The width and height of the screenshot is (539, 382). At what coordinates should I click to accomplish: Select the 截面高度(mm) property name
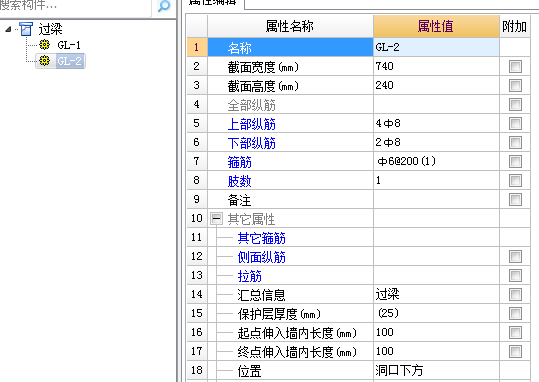(263, 86)
